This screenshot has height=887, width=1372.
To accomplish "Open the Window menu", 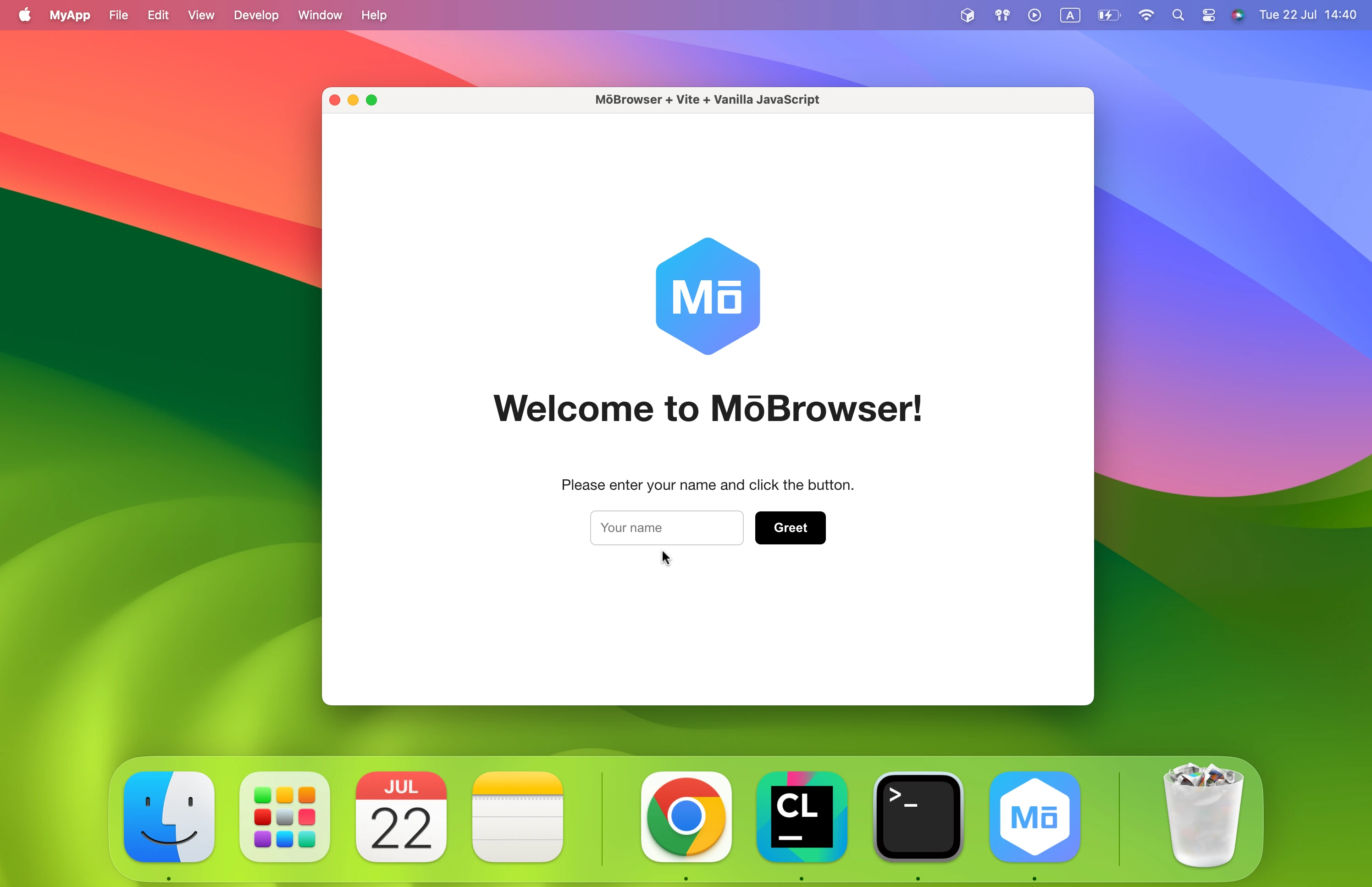I will pyautogui.click(x=320, y=15).
